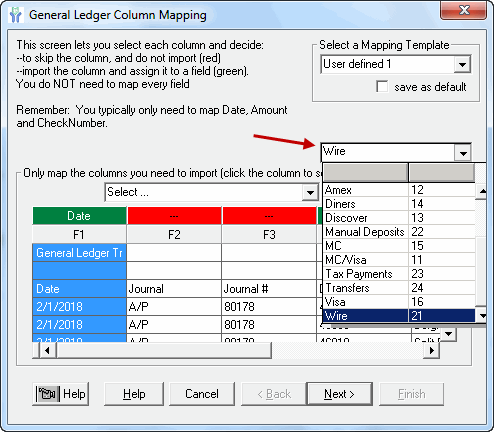Image resolution: width=494 pixels, height=432 pixels.
Task: Open the Select ... field dropdown
Action: [310, 193]
